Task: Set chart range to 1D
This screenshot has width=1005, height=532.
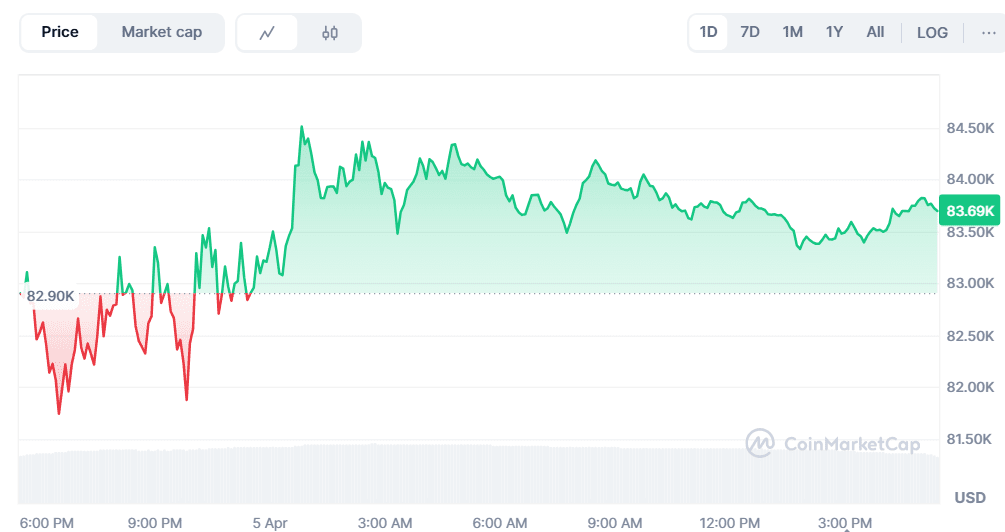Action: (x=708, y=32)
